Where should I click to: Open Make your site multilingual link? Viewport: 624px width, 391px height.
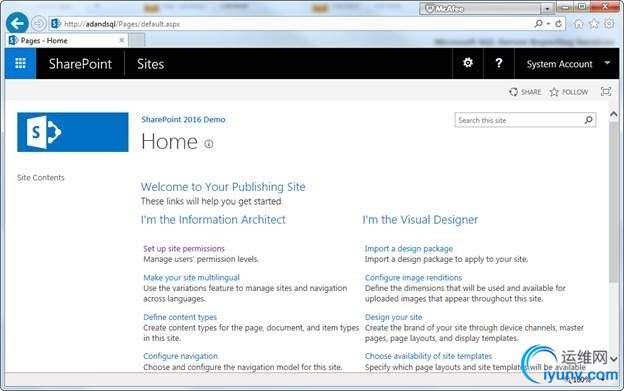coord(191,278)
